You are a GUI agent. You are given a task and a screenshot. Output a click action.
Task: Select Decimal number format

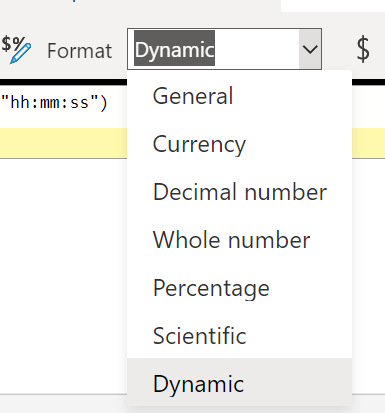coord(239,192)
